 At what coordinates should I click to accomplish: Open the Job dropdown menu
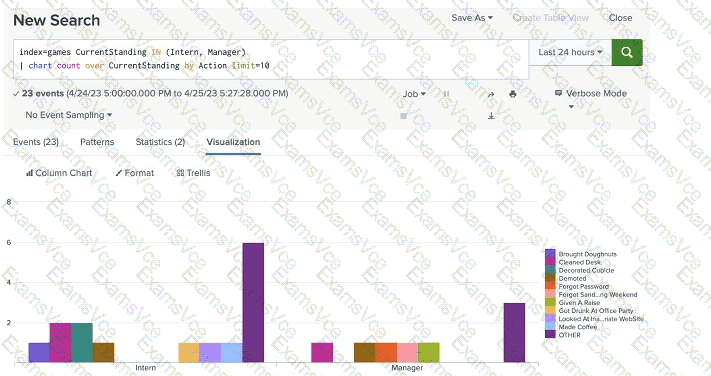click(414, 94)
